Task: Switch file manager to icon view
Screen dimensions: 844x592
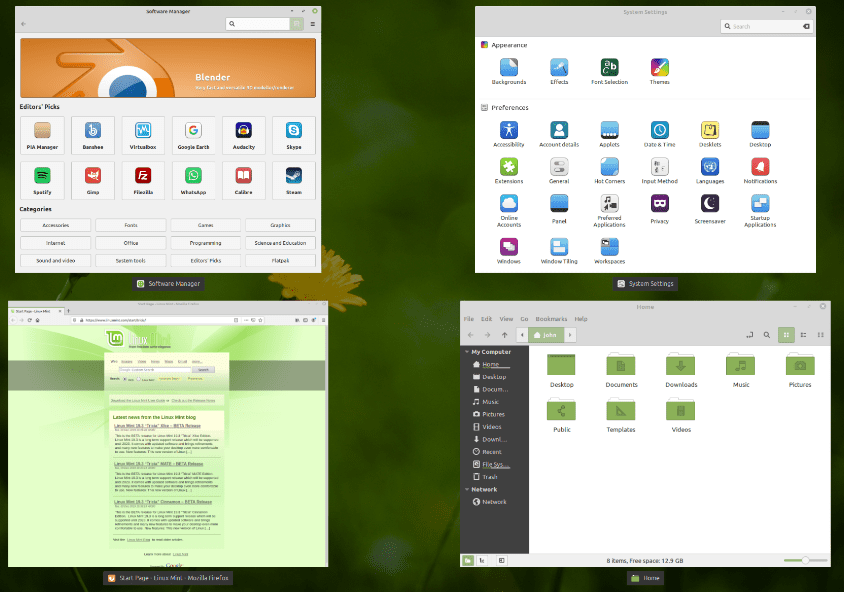Action: (x=786, y=335)
